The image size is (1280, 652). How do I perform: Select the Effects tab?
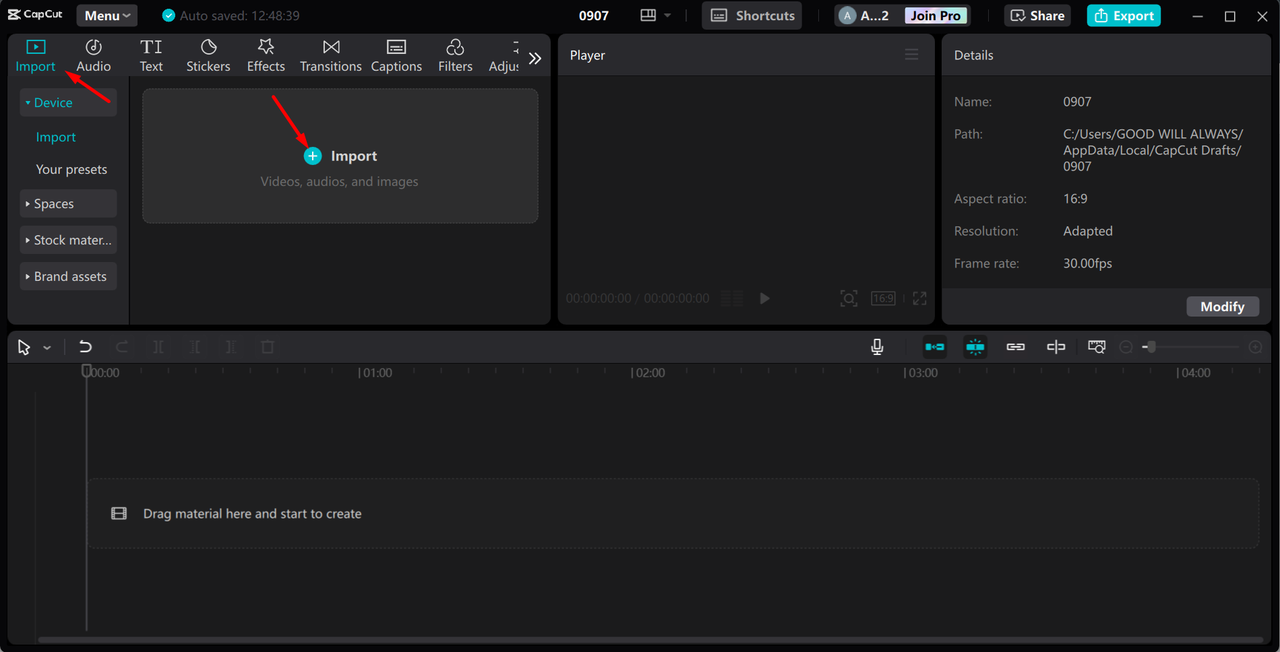tap(266, 56)
